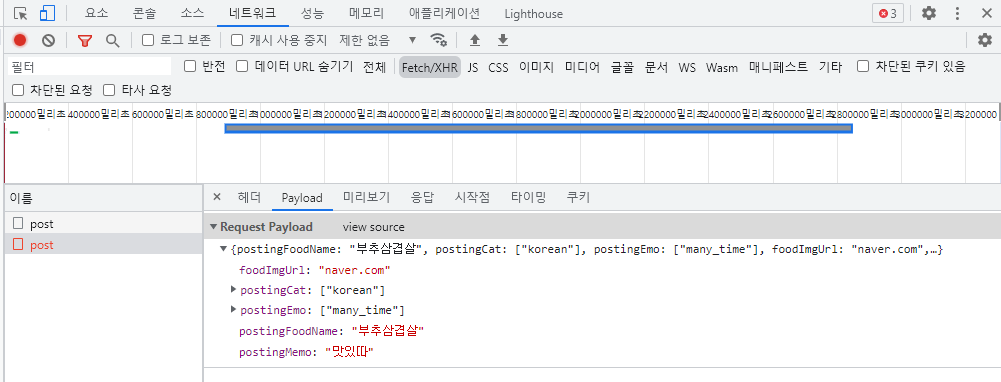Open the 애플리케이션 tab
1001x382 pixels.
tap(444, 13)
